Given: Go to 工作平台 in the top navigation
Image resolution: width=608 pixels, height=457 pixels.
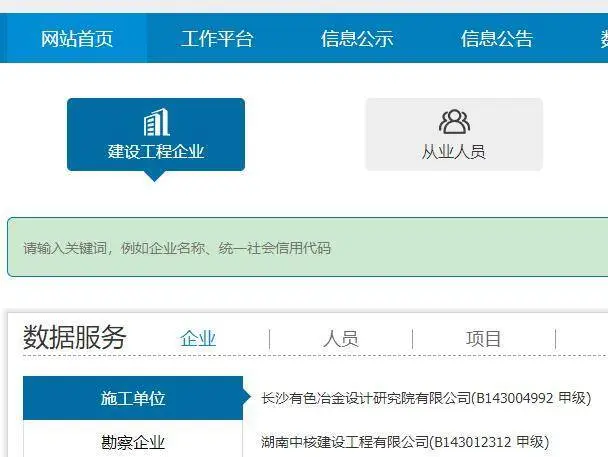Looking at the screenshot, I should tap(217, 38).
